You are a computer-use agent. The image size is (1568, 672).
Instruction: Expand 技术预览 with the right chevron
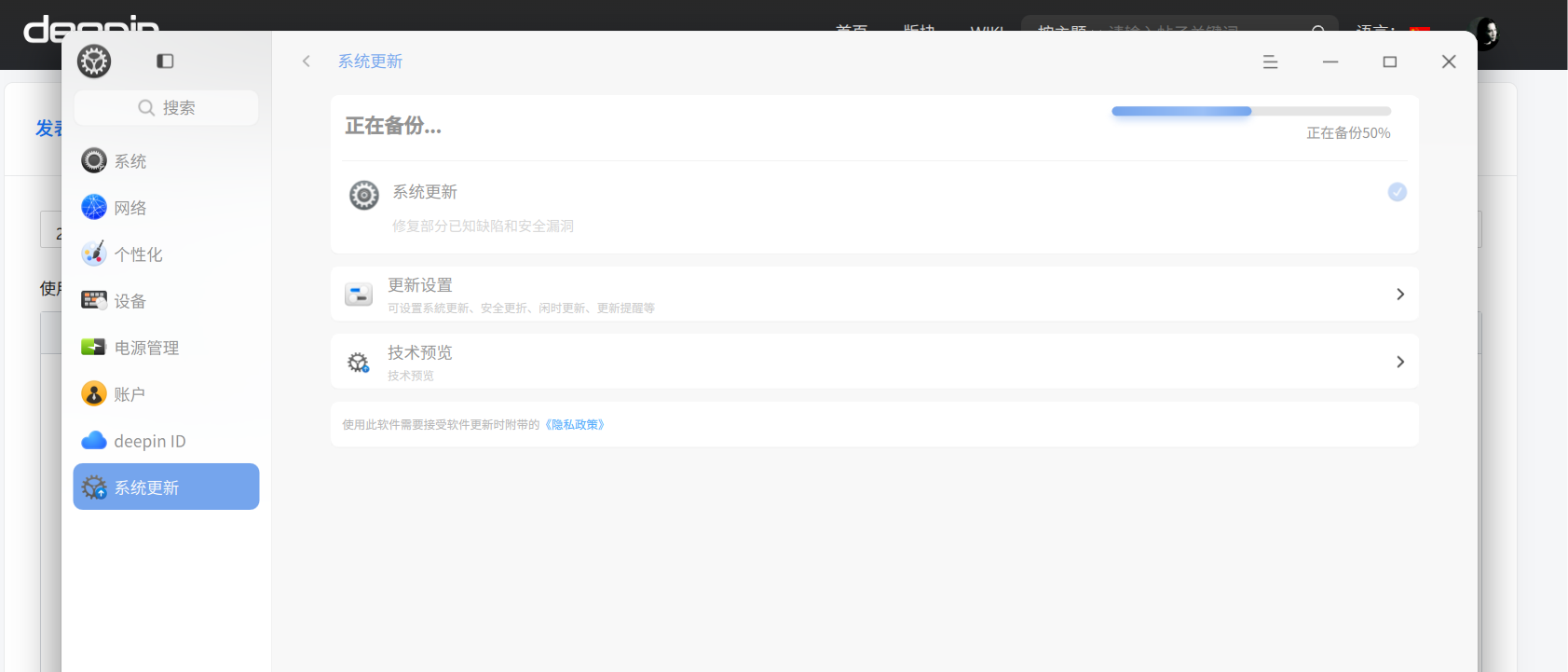pos(1399,362)
